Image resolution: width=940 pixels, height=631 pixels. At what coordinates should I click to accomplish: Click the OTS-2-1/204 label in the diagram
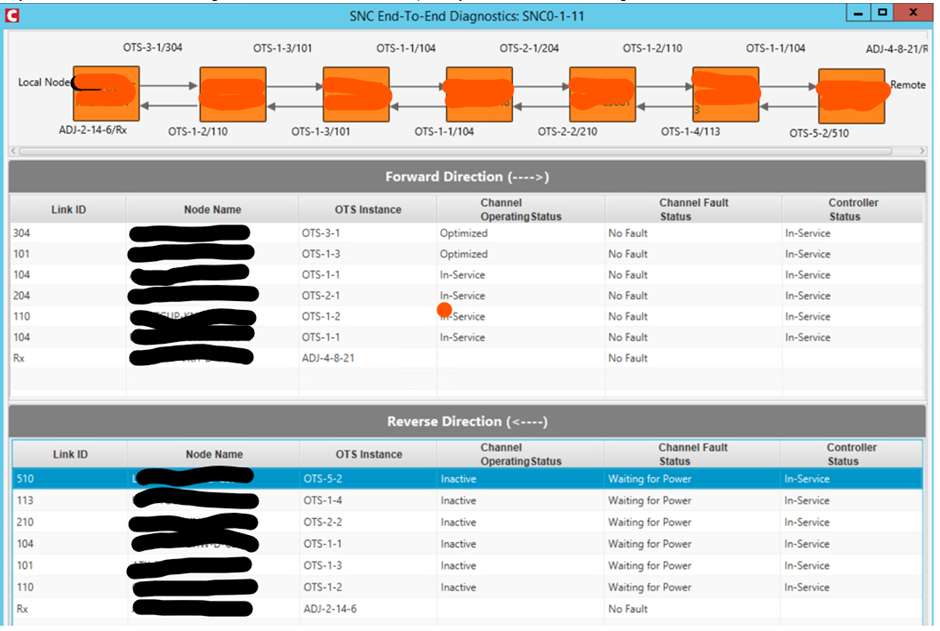pyautogui.click(x=529, y=48)
